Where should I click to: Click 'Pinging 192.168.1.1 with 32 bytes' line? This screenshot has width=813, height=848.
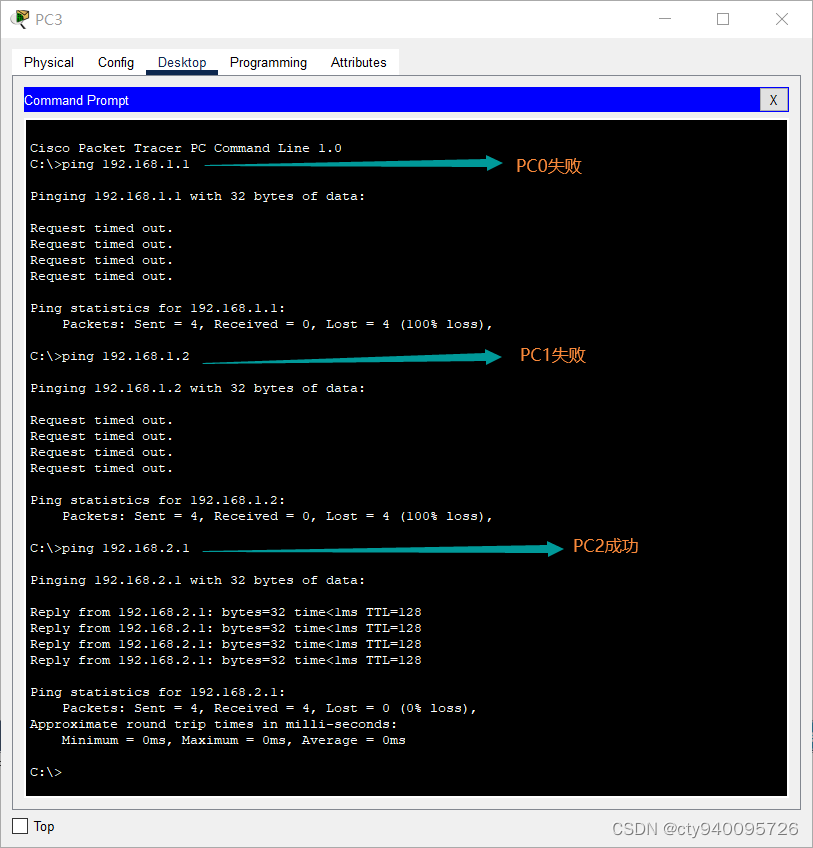point(197,196)
